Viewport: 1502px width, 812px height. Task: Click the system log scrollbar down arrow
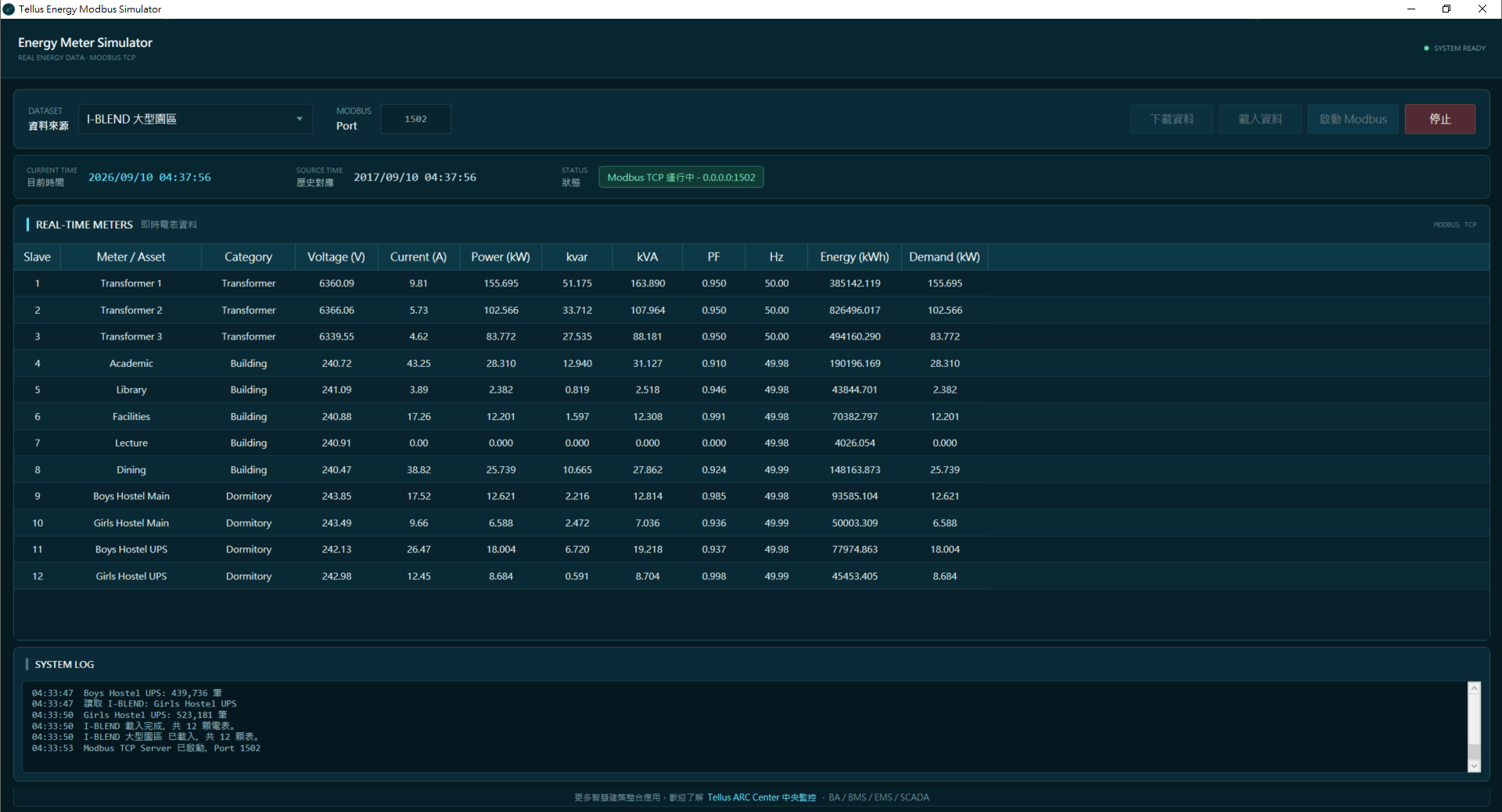[x=1475, y=766]
